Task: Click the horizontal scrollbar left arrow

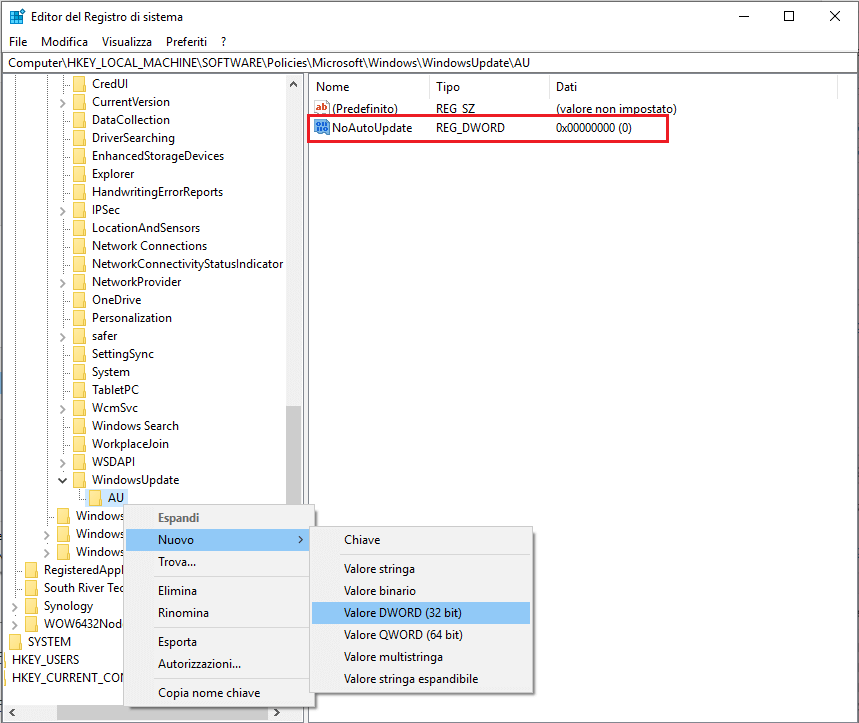Action: point(12,713)
